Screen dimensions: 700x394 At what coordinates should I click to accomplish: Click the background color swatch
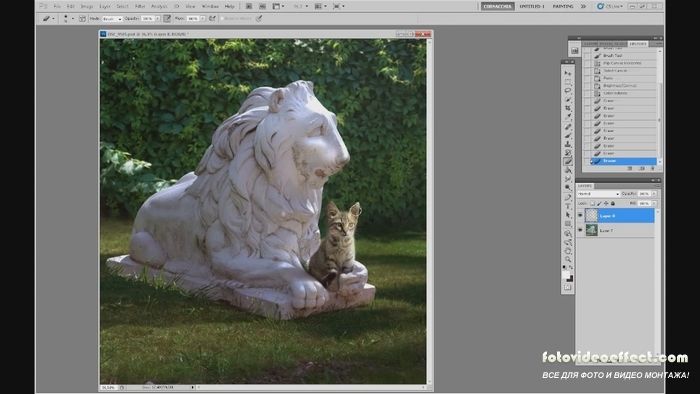(x=570, y=279)
